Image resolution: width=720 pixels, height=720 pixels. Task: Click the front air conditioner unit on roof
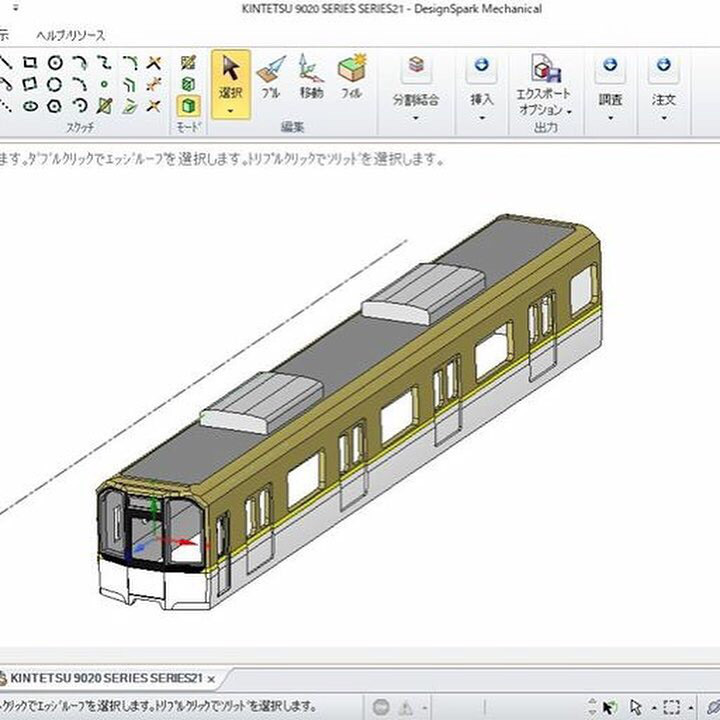263,403
